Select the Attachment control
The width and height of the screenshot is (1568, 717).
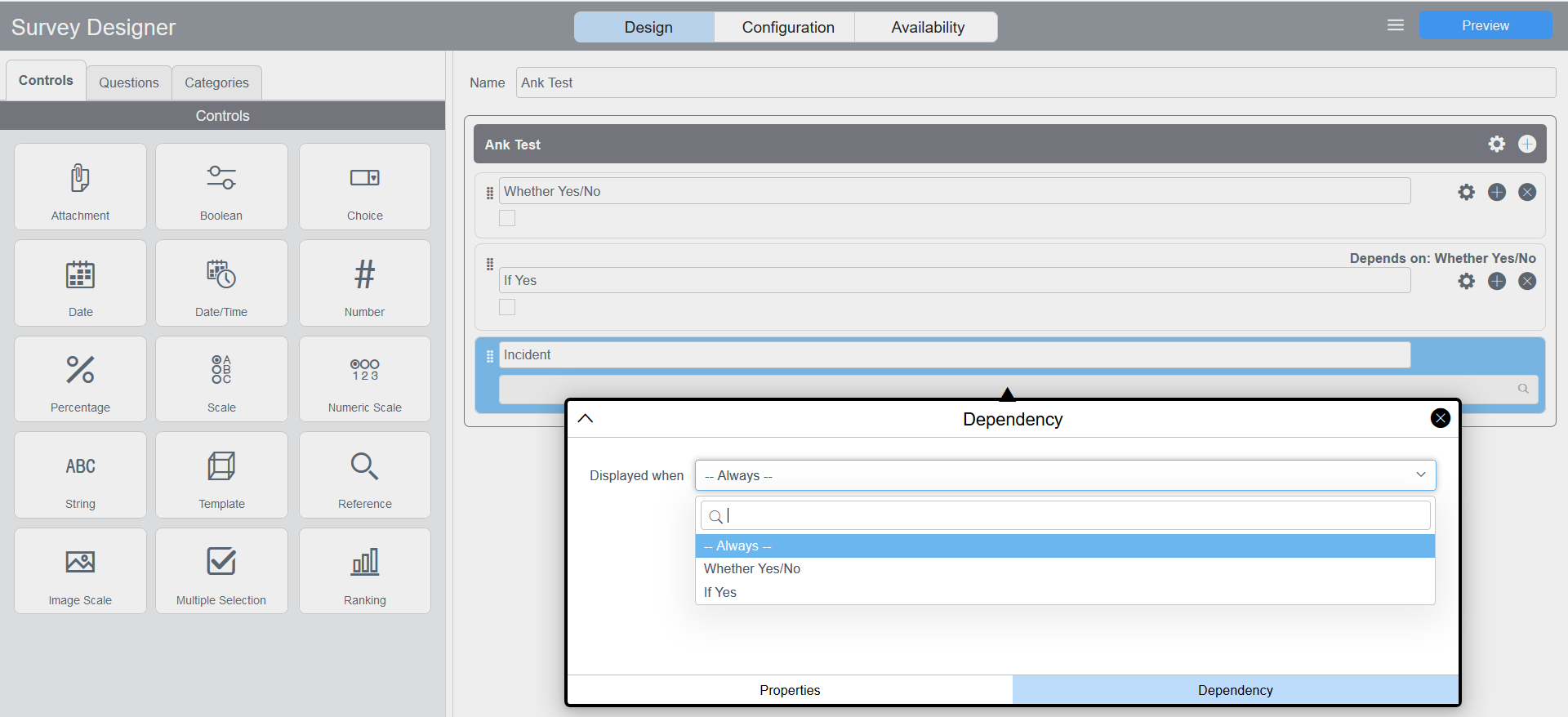(80, 187)
